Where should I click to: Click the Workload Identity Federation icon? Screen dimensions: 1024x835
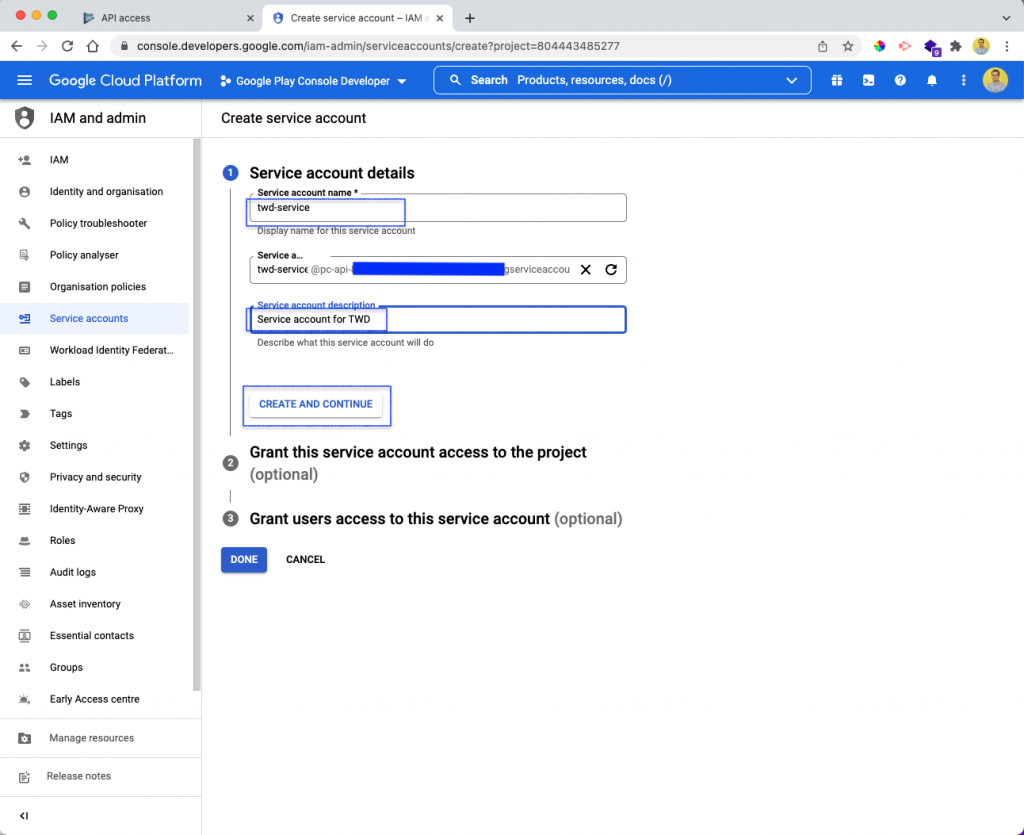pos(24,351)
